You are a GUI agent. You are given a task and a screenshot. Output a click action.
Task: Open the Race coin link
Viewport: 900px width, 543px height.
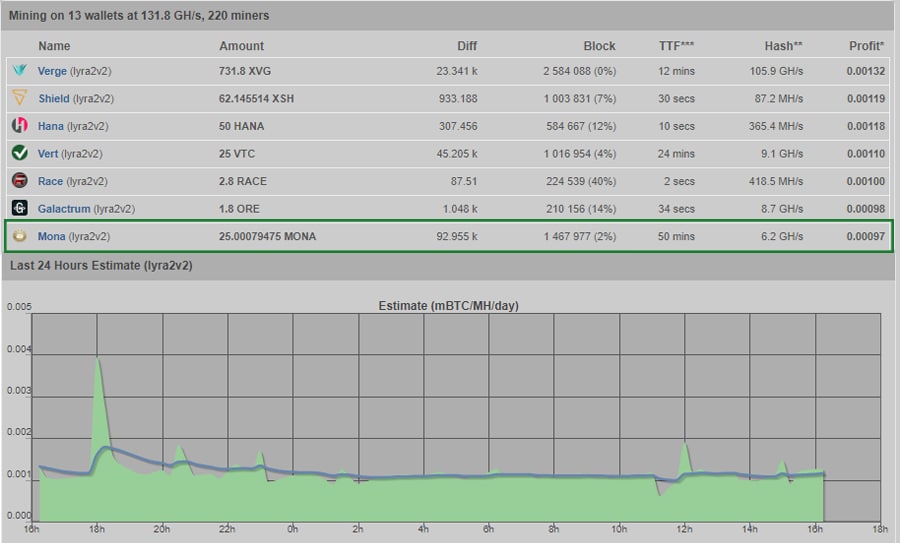[50, 181]
